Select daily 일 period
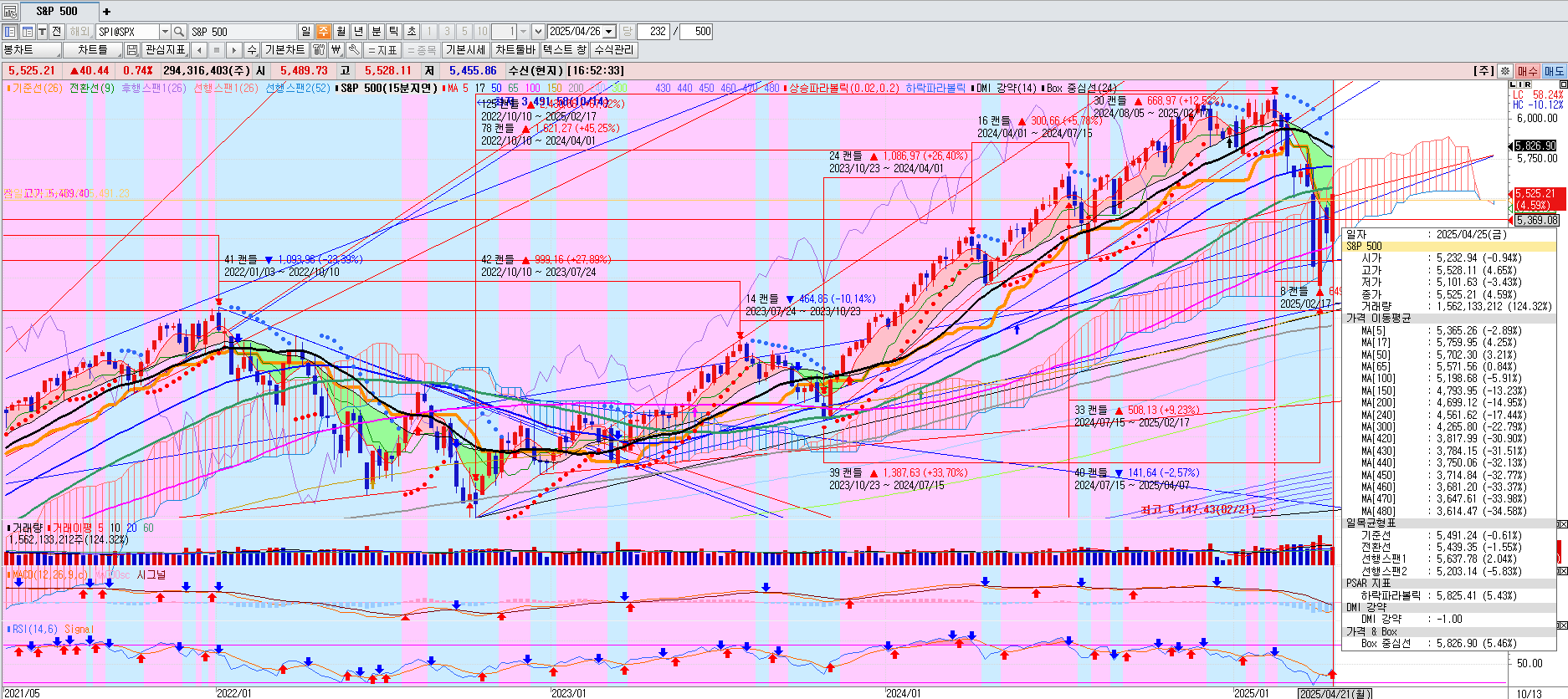 [x=305, y=31]
